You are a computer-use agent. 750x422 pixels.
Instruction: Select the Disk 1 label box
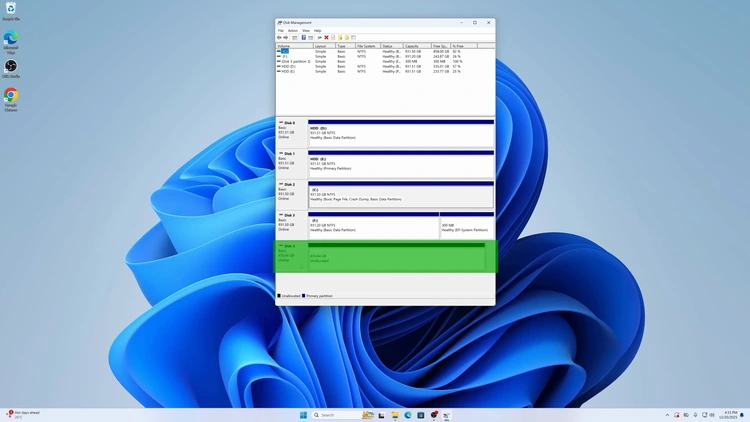click(292, 164)
